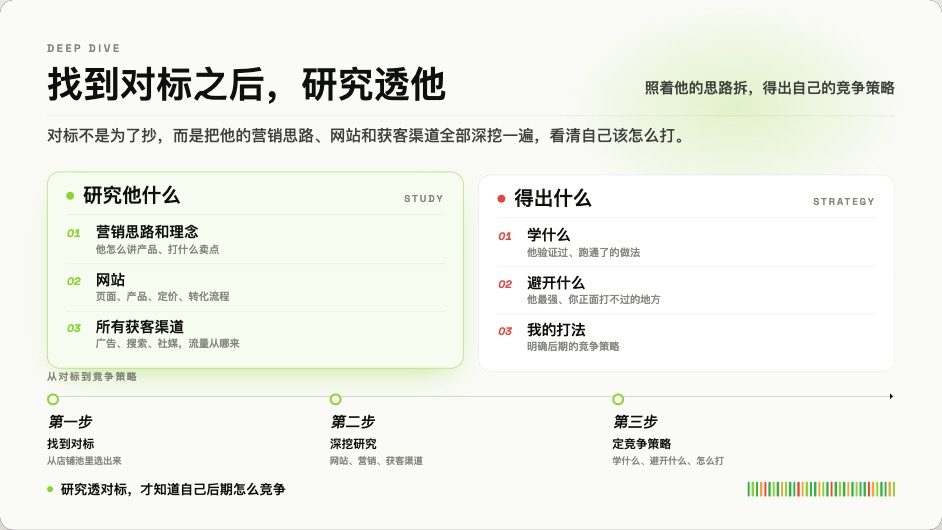
Task: Select item 学什么
Action: (x=548, y=235)
